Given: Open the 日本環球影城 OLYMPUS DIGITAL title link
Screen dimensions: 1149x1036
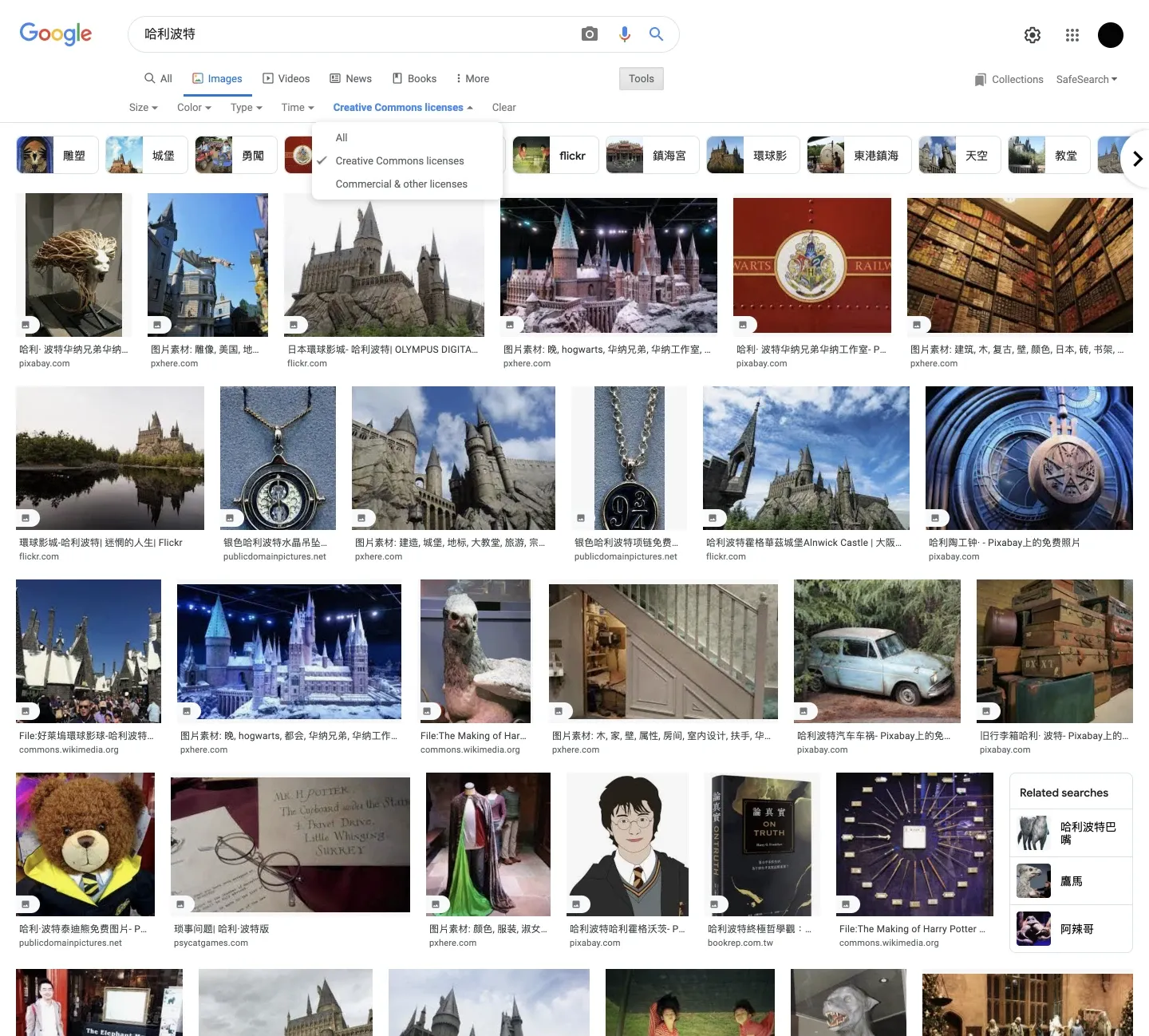Looking at the screenshot, I should click(x=383, y=350).
